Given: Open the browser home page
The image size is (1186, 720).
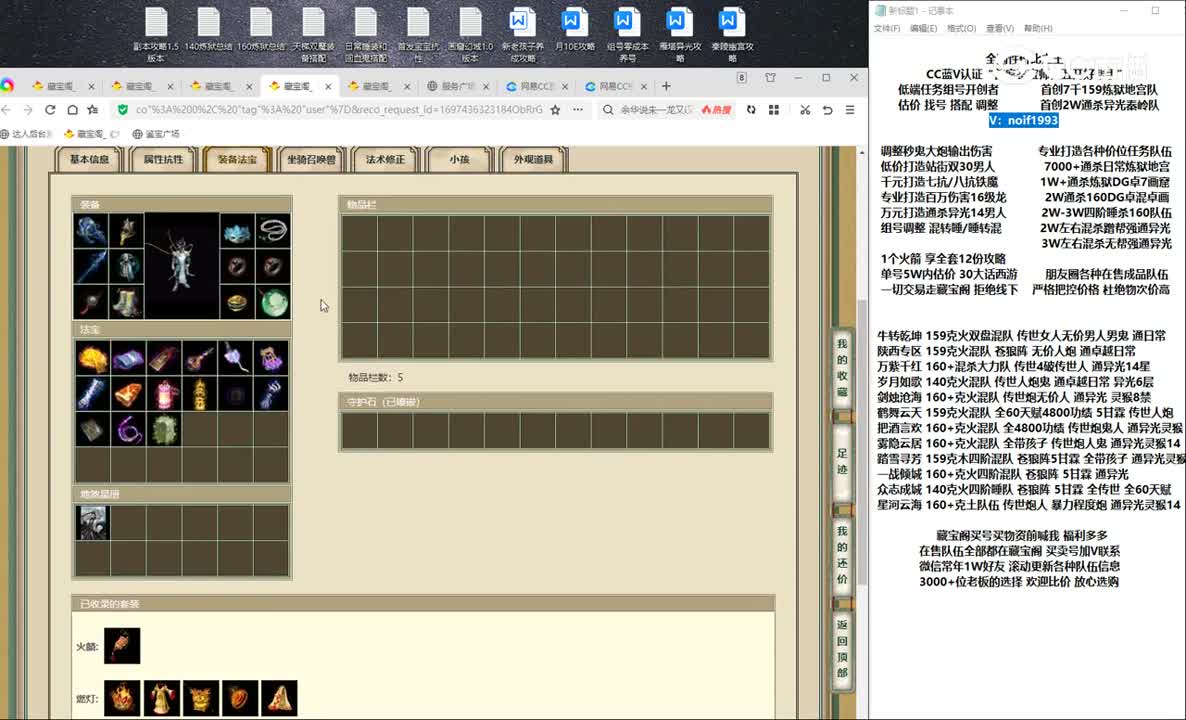Looking at the screenshot, I should 72,110.
